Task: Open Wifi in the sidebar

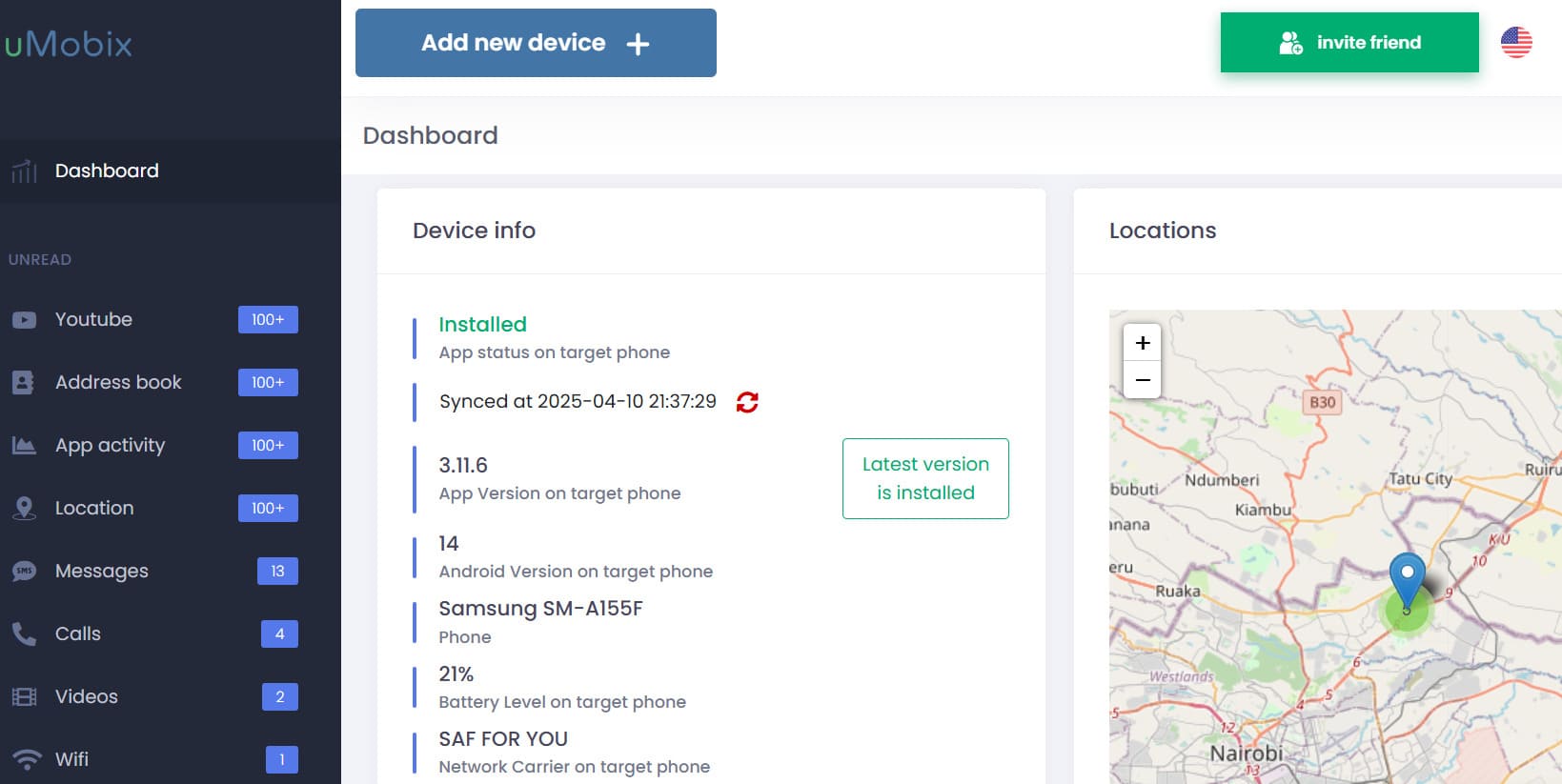Action: click(x=71, y=759)
